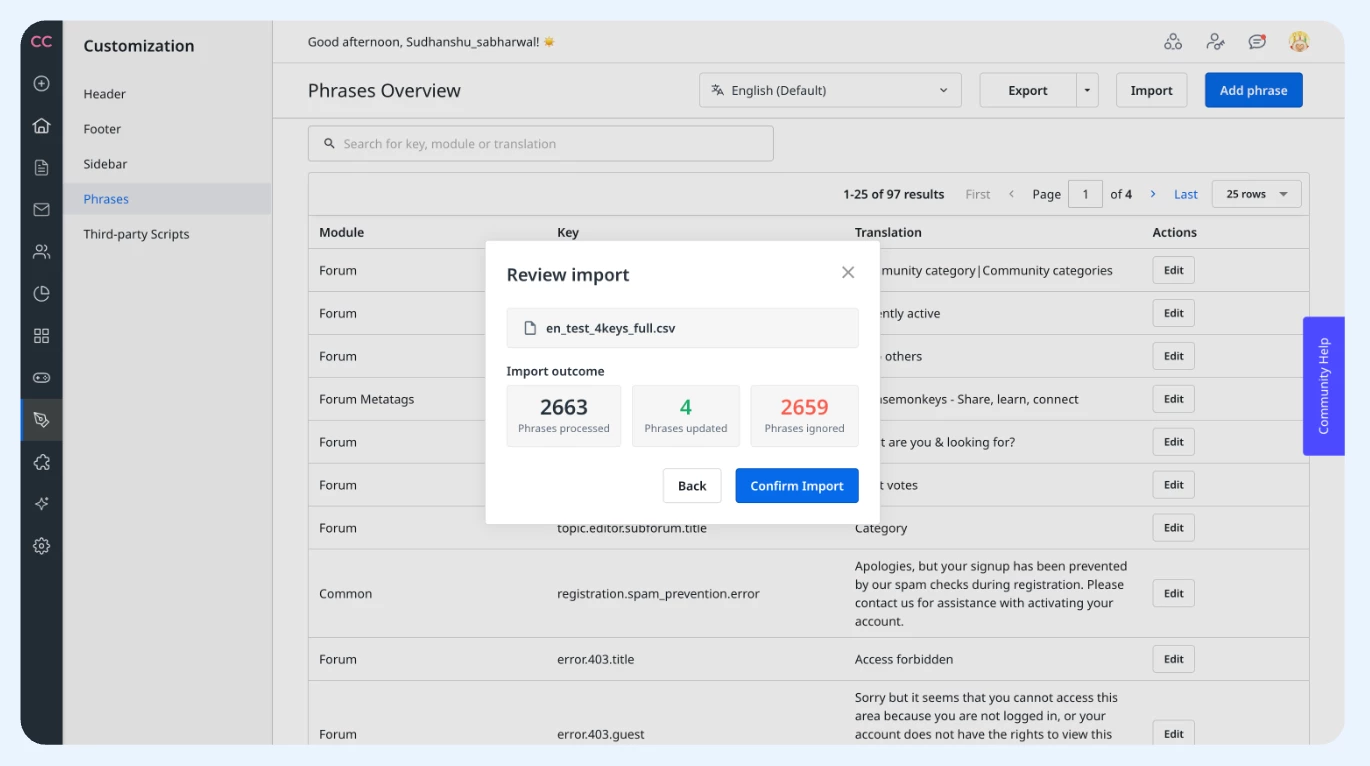Viewport: 1370px width, 766px height.
Task: Open the pie chart analytics icon
Action: (x=41, y=294)
